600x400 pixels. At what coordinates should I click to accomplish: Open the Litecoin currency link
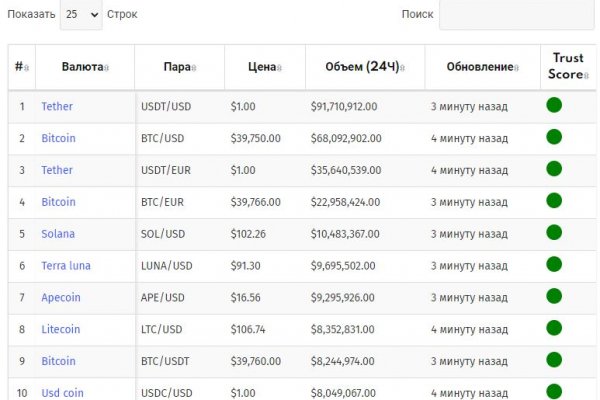(x=61, y=329)
